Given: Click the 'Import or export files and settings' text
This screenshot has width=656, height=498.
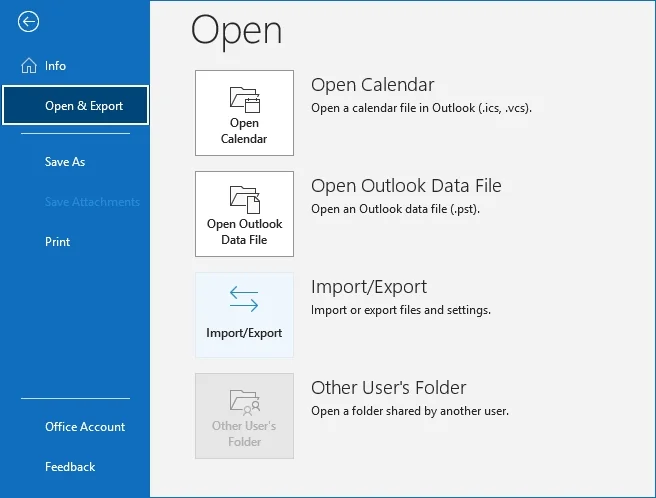Looking at the screenshot, I should (401, 310).
